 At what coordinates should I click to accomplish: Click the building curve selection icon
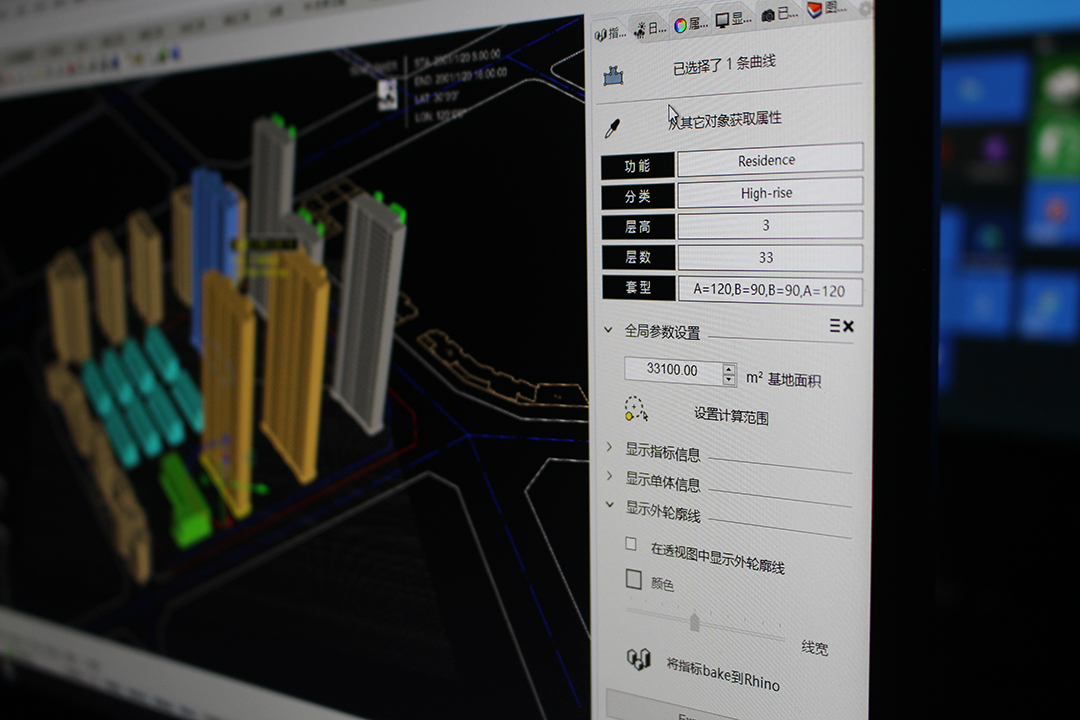[613, 74]
